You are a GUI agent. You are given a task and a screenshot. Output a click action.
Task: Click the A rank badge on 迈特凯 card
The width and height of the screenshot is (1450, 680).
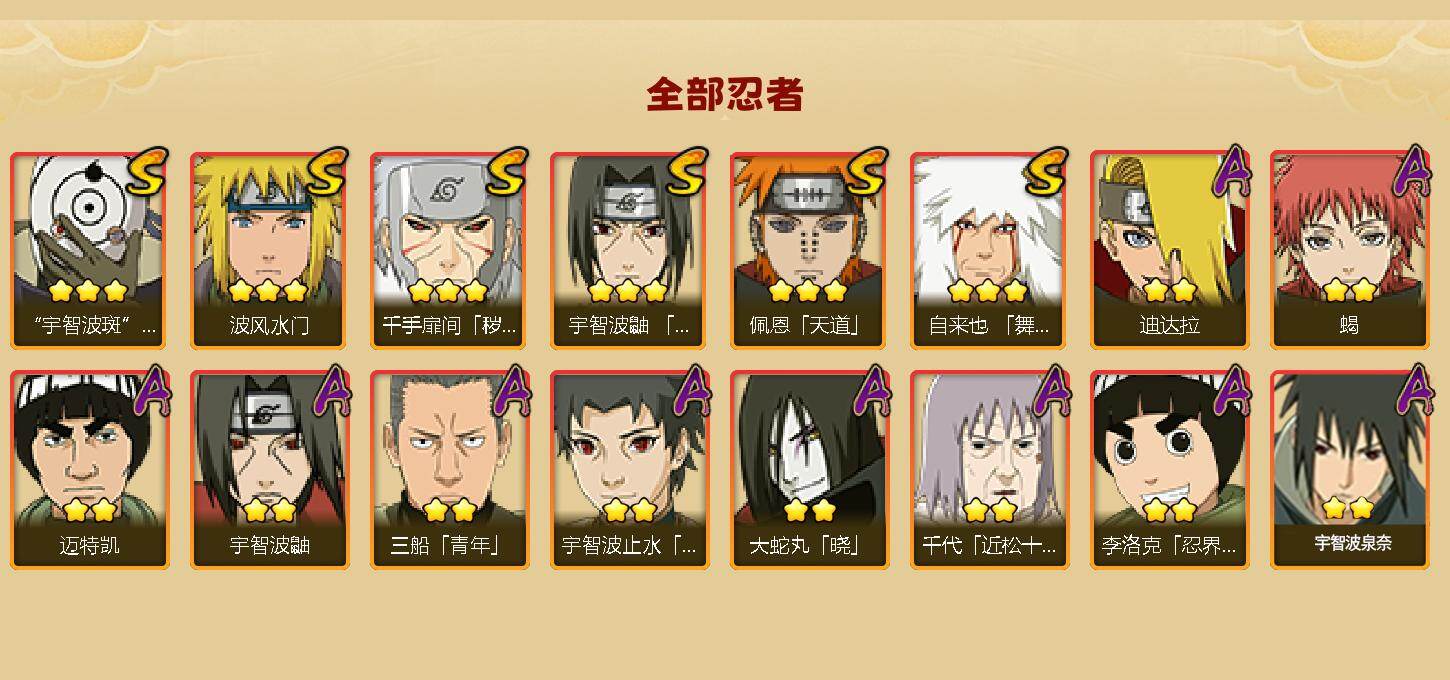(x=151, y=390)
